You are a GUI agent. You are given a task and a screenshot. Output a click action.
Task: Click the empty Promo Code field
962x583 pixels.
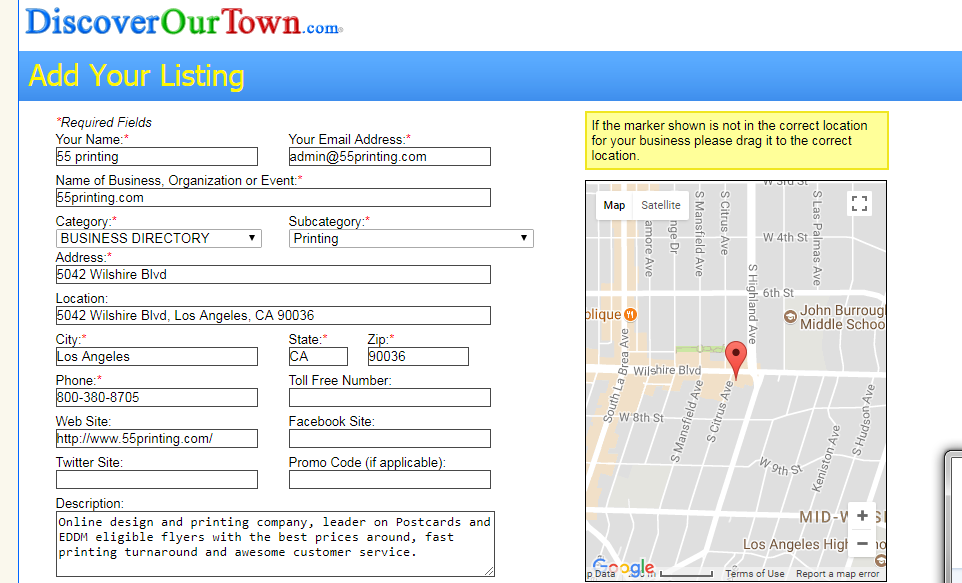(x=390, y=480)
